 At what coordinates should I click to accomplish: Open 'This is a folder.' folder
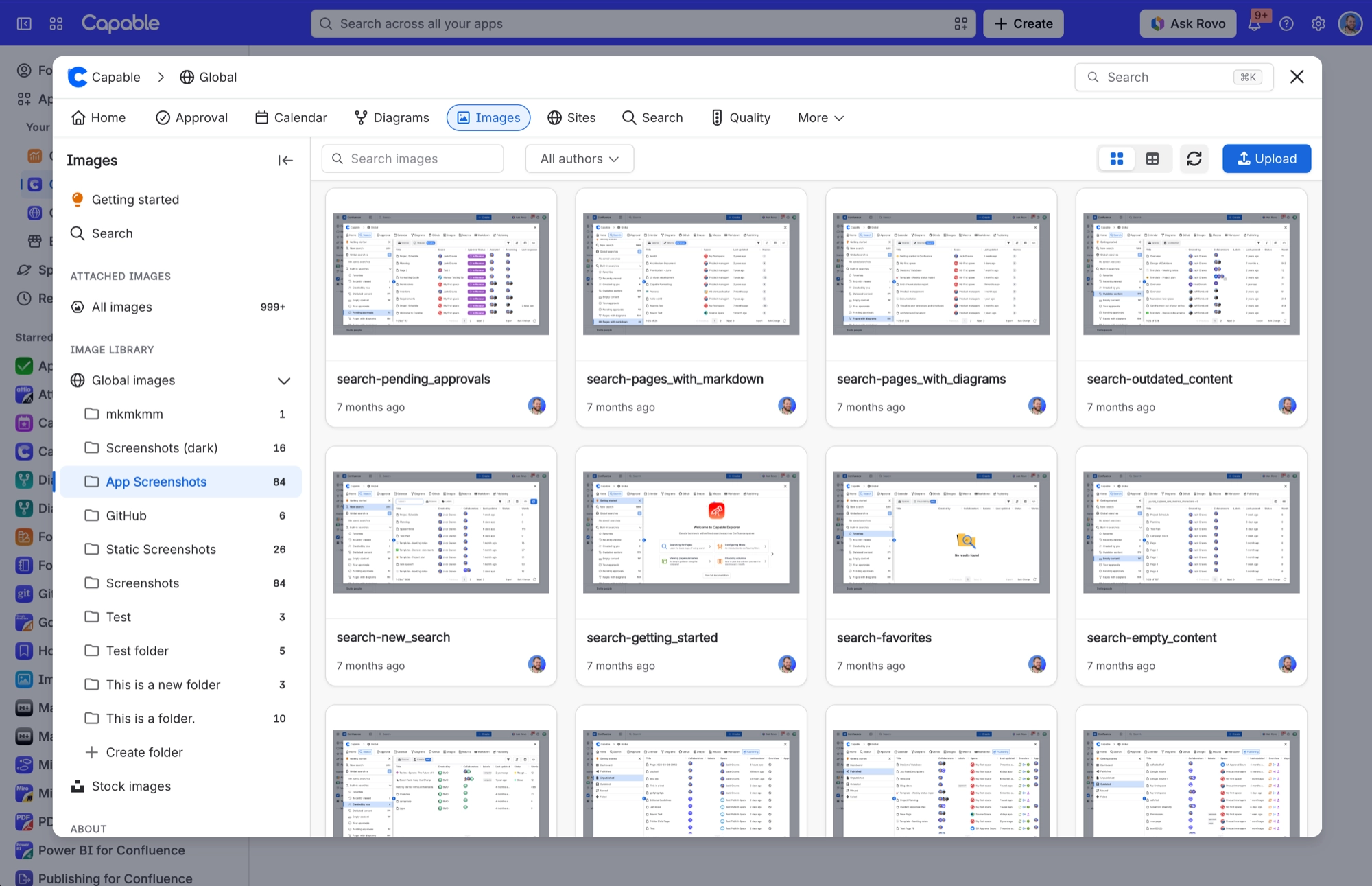coord(181,719)
